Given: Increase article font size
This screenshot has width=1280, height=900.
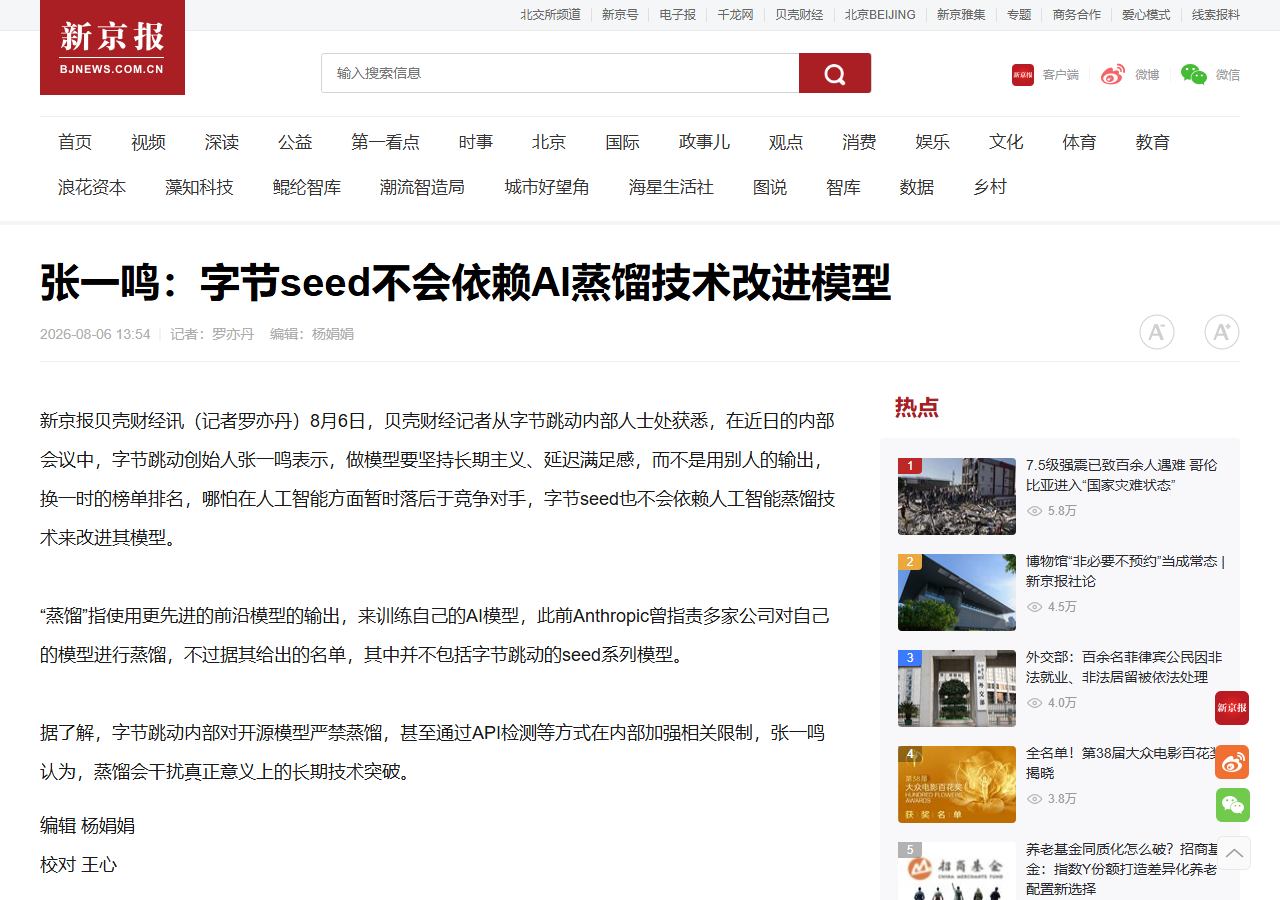Looking at the screenshot, I should (x=1222, y=332).
